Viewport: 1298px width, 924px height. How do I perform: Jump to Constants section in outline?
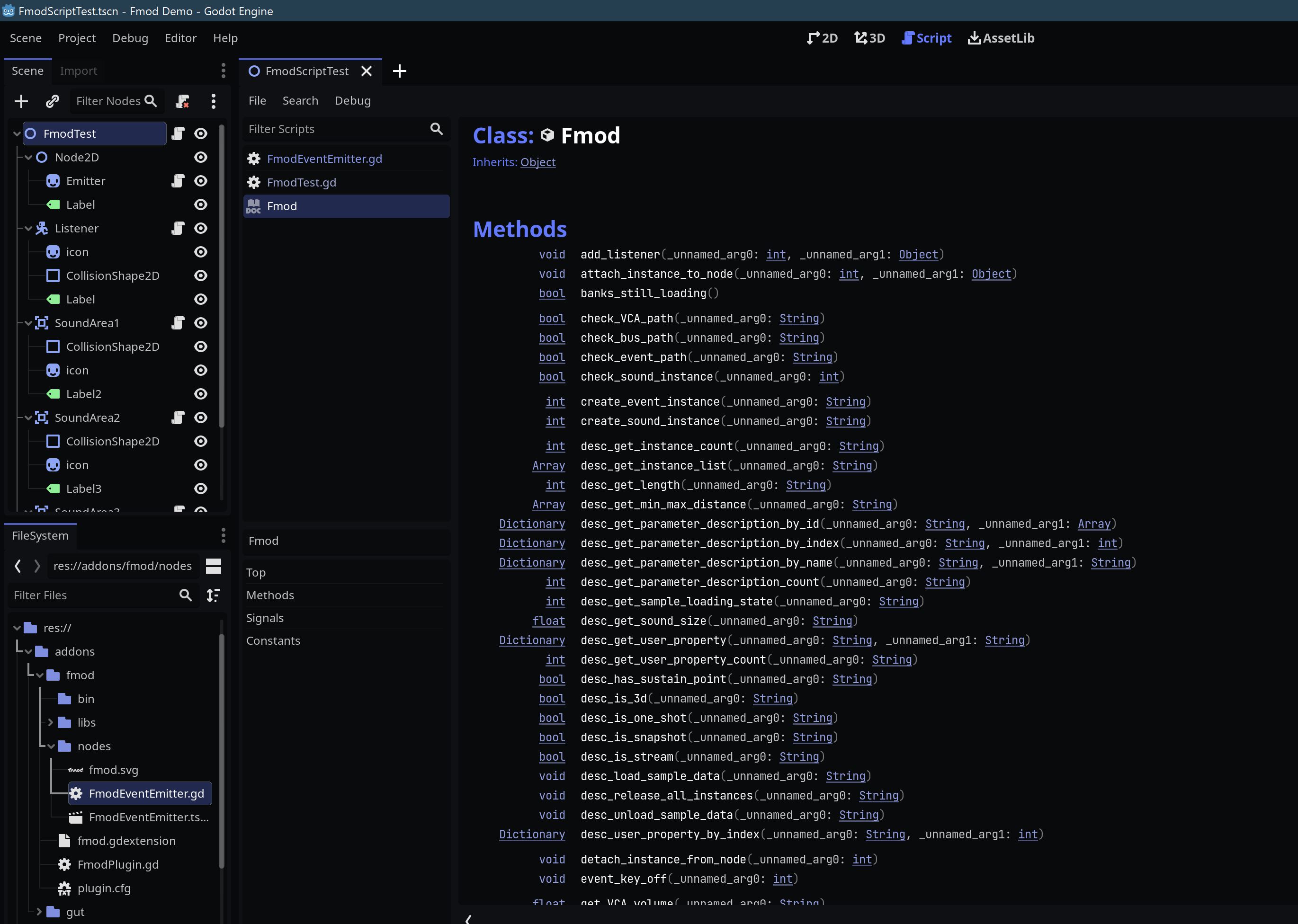(x=273, y=640)
